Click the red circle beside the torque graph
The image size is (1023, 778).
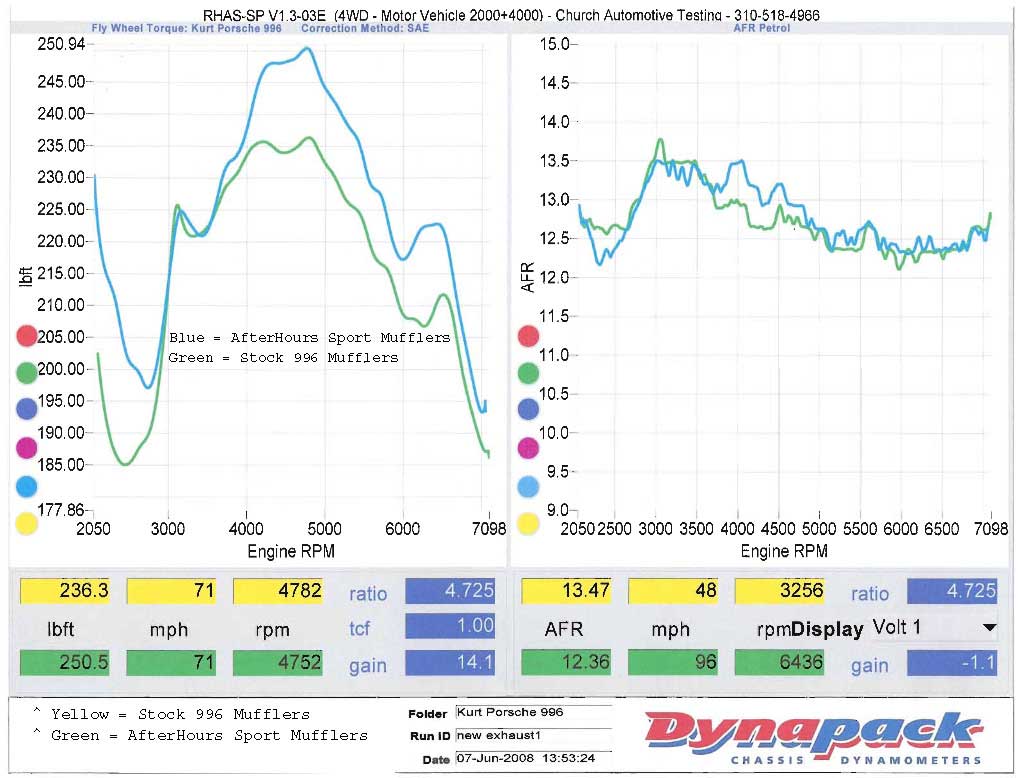click(x=27, y=337)
